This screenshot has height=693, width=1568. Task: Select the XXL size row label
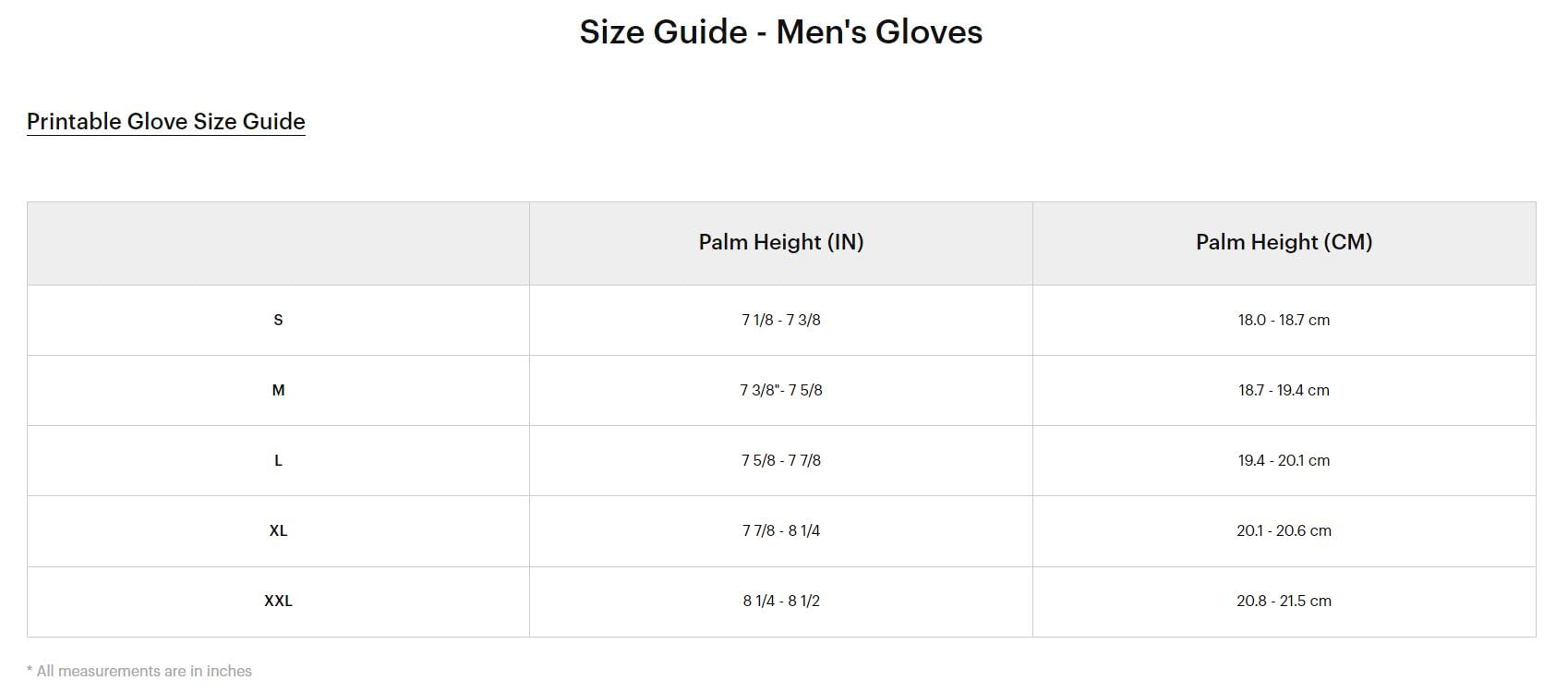[278, 602]
